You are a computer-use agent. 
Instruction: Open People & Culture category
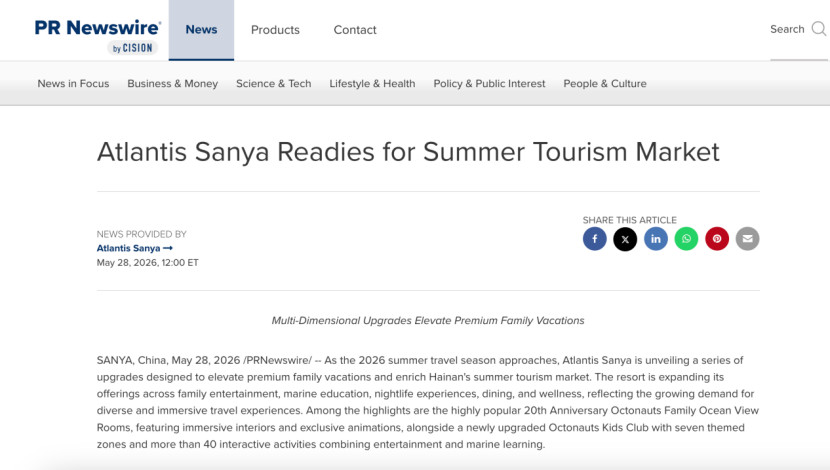tap(605, 84)
